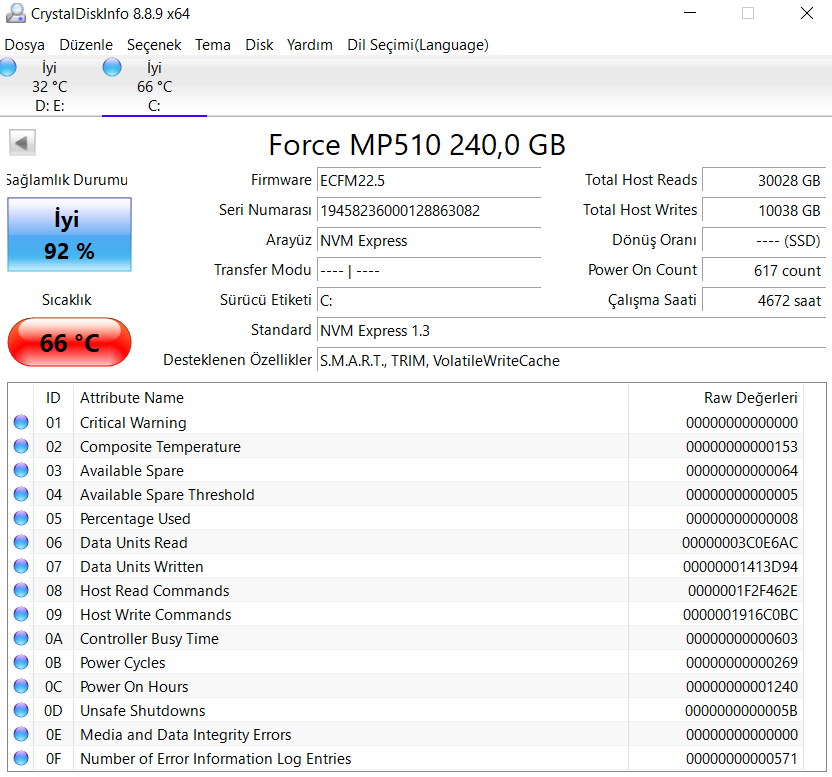Open the Dosya menu

[25, 45]
